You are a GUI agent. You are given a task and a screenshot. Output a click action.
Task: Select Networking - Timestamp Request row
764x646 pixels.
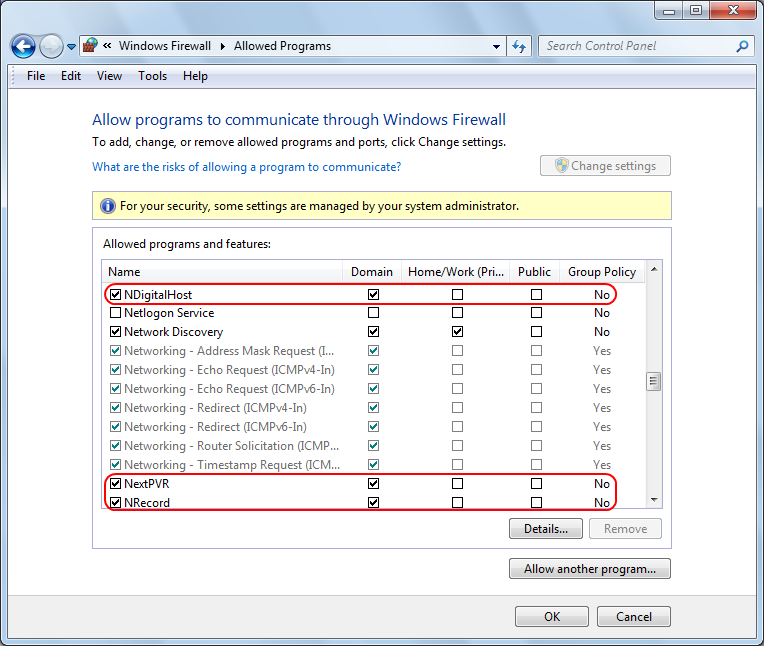click(x=373, y=465)
